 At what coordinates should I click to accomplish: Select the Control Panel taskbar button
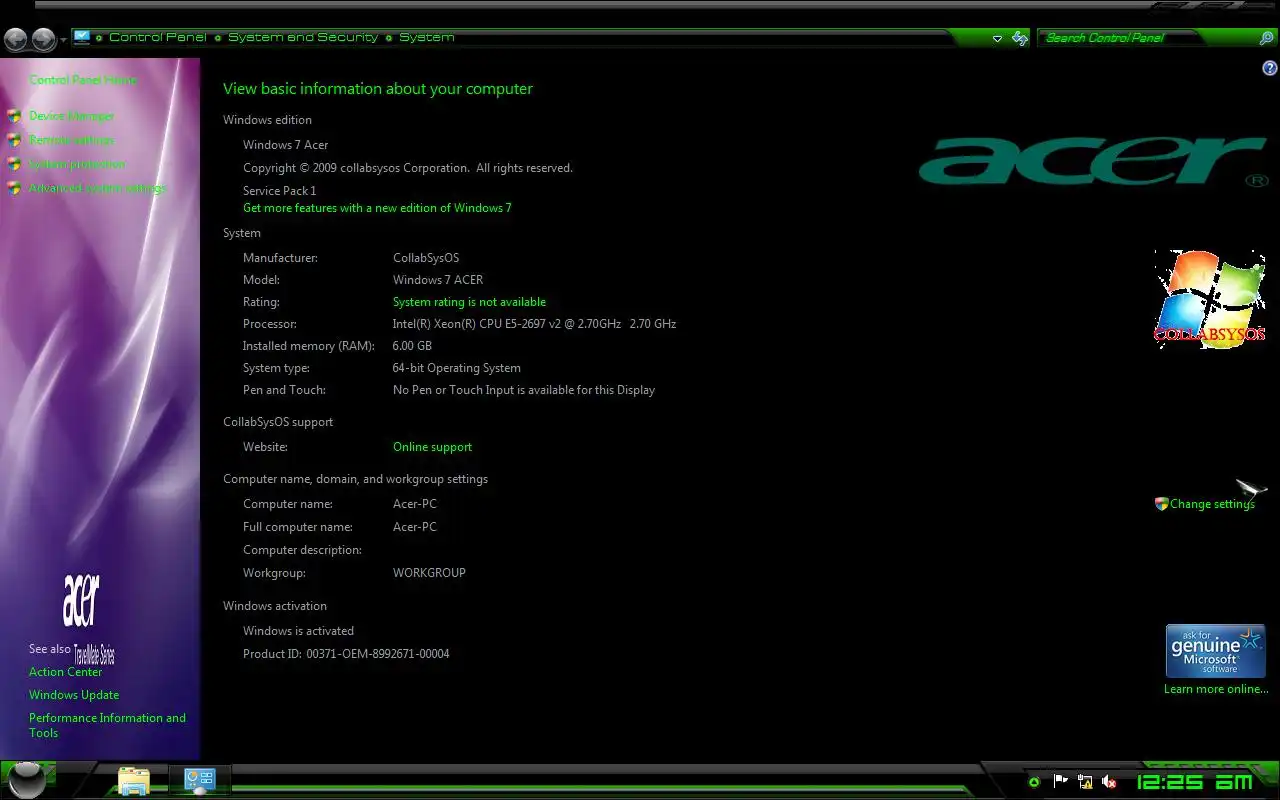tap(200, 781)
